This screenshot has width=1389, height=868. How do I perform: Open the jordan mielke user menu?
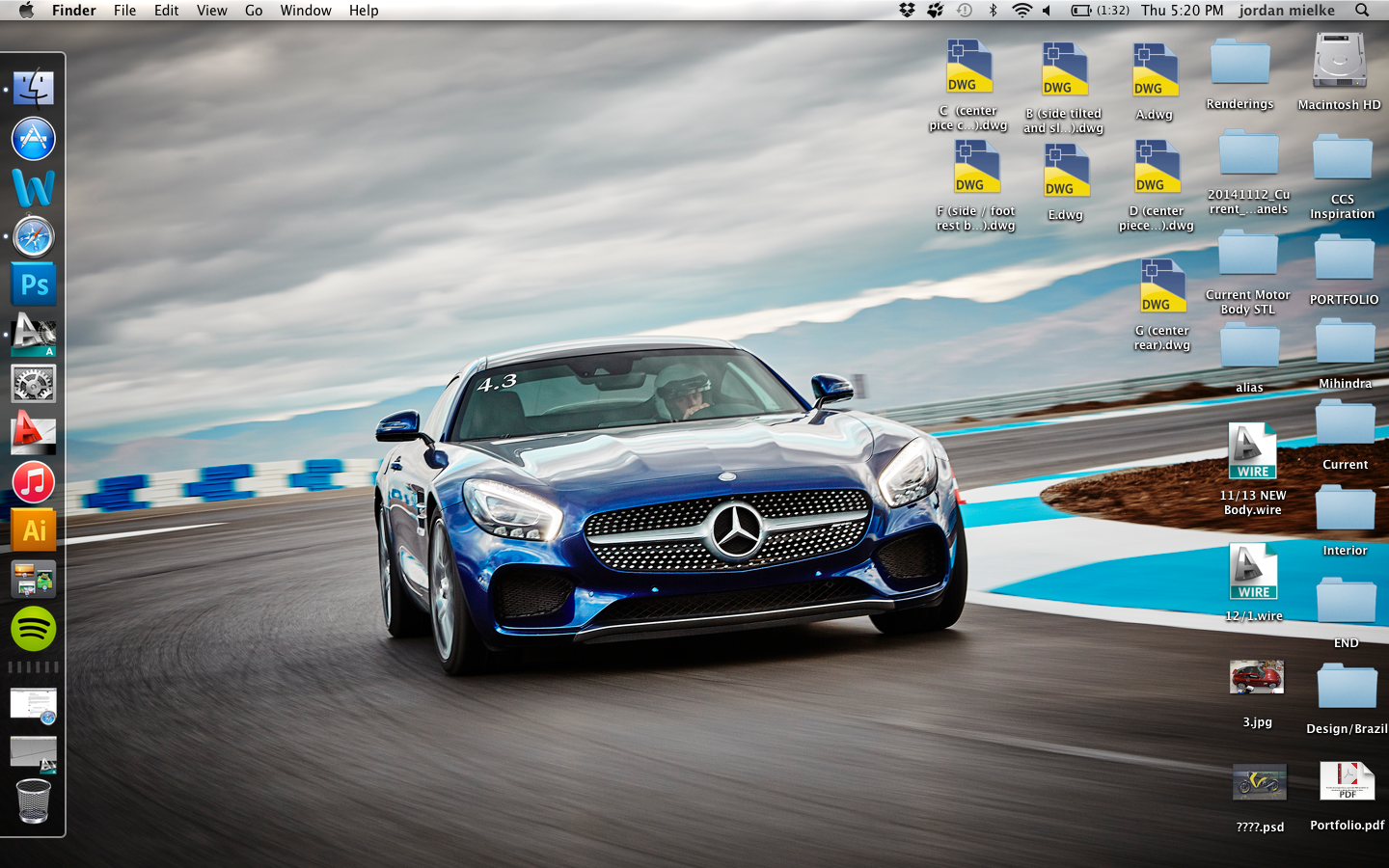click(x=1287, y=10)
